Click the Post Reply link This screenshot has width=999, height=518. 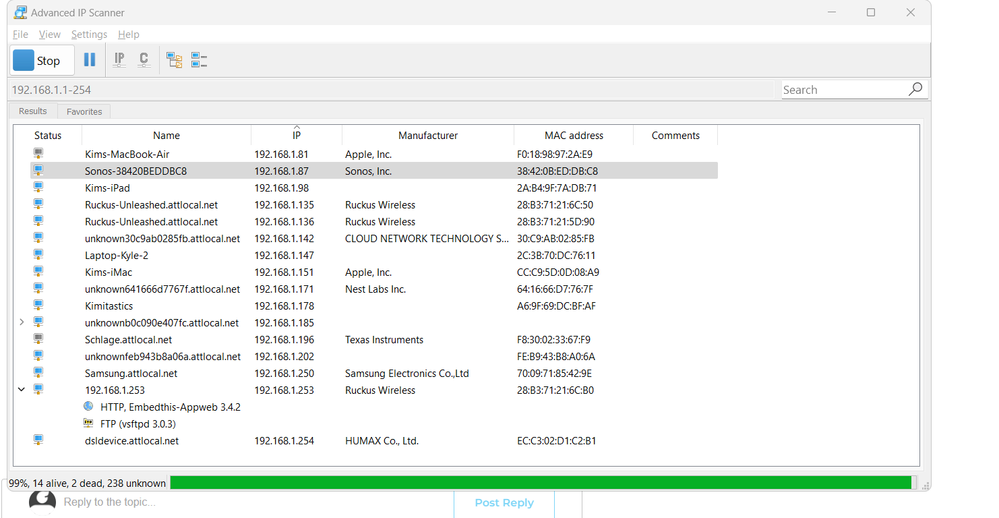504,503
